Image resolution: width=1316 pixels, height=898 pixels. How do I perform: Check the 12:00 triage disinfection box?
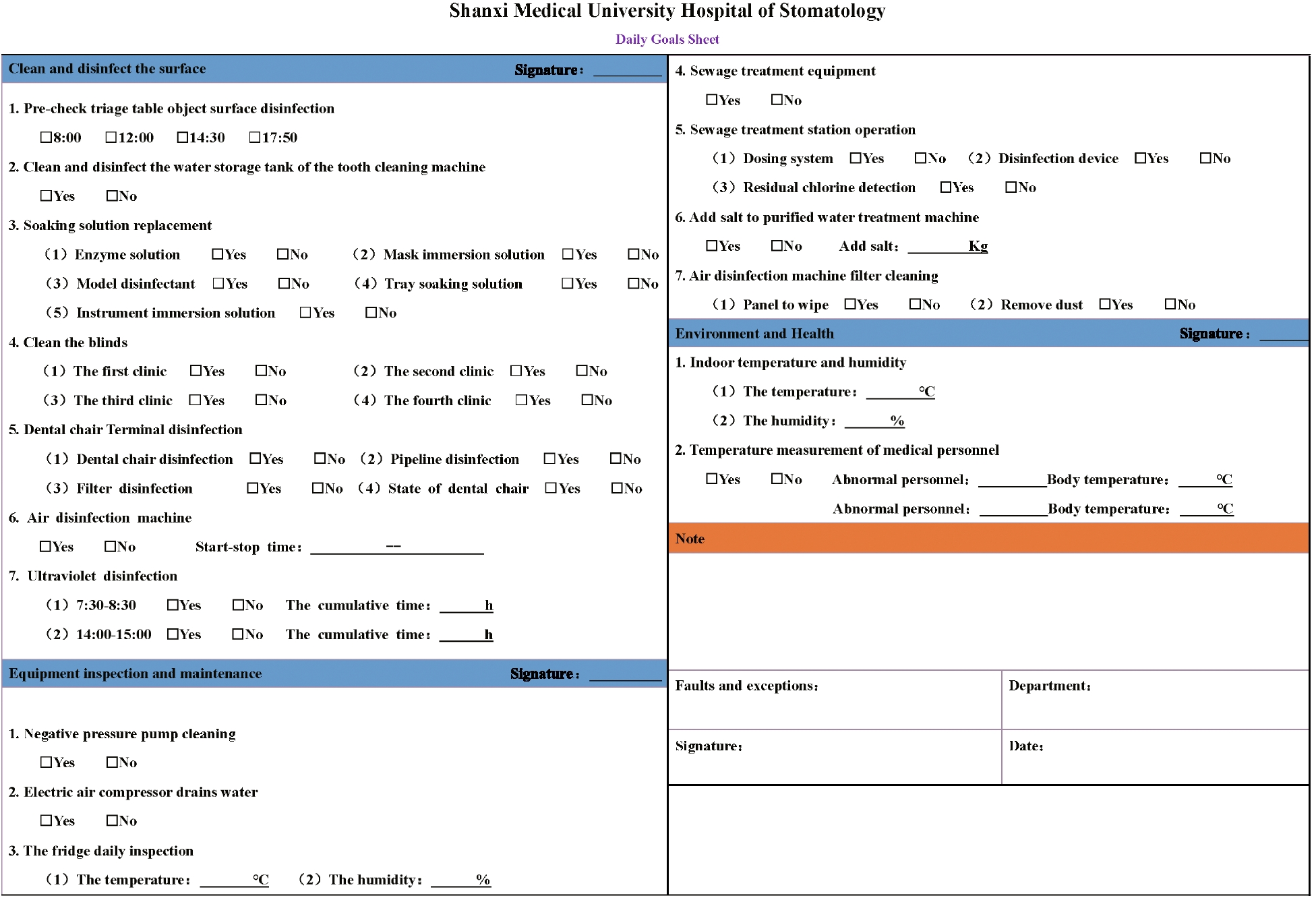tap(111, 138)
